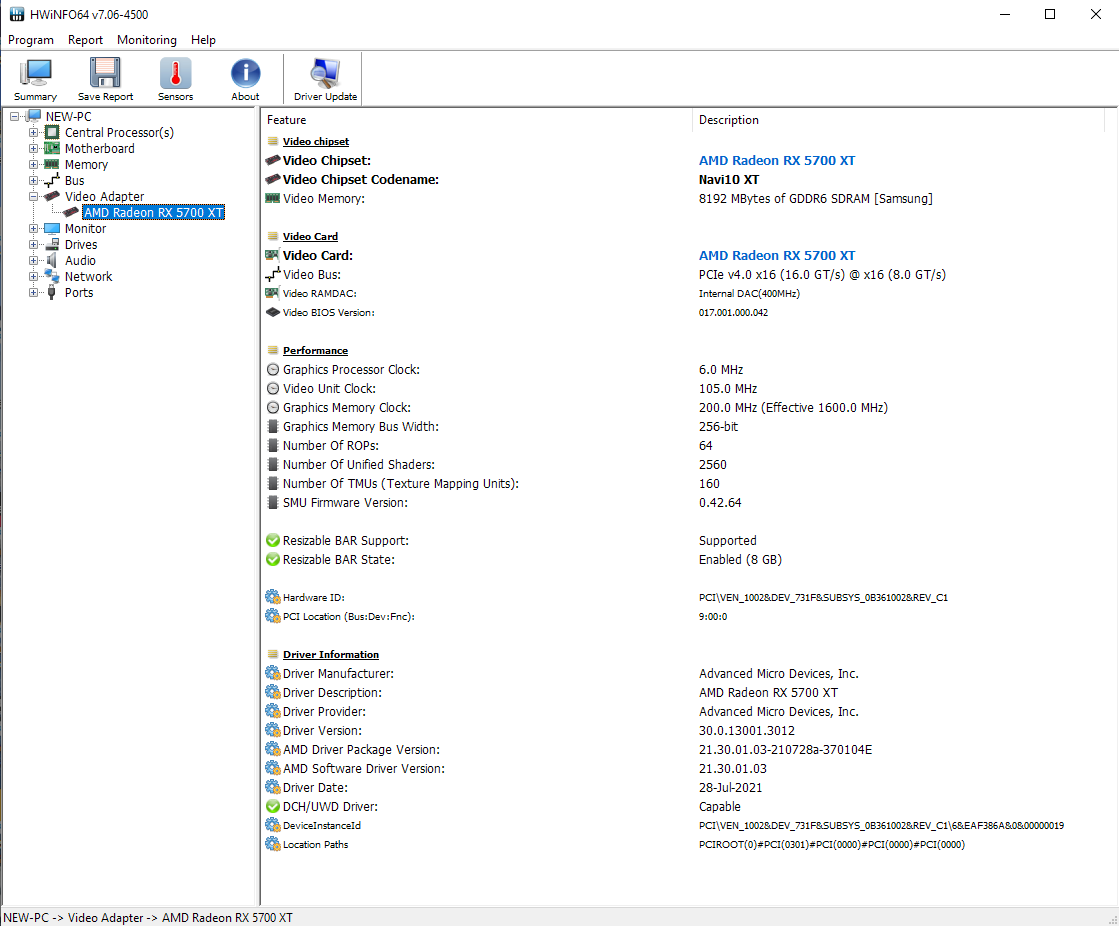Click the Driver Information section heading
Viewport: 1119px width, 926px height.
pos(330,654)
